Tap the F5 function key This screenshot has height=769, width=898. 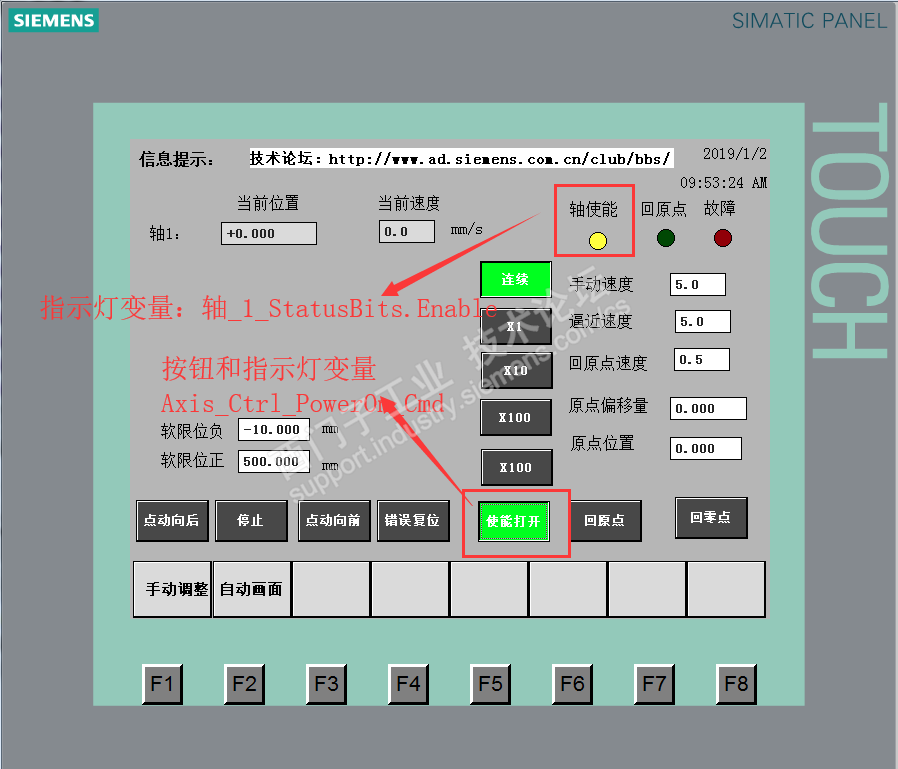490,684
